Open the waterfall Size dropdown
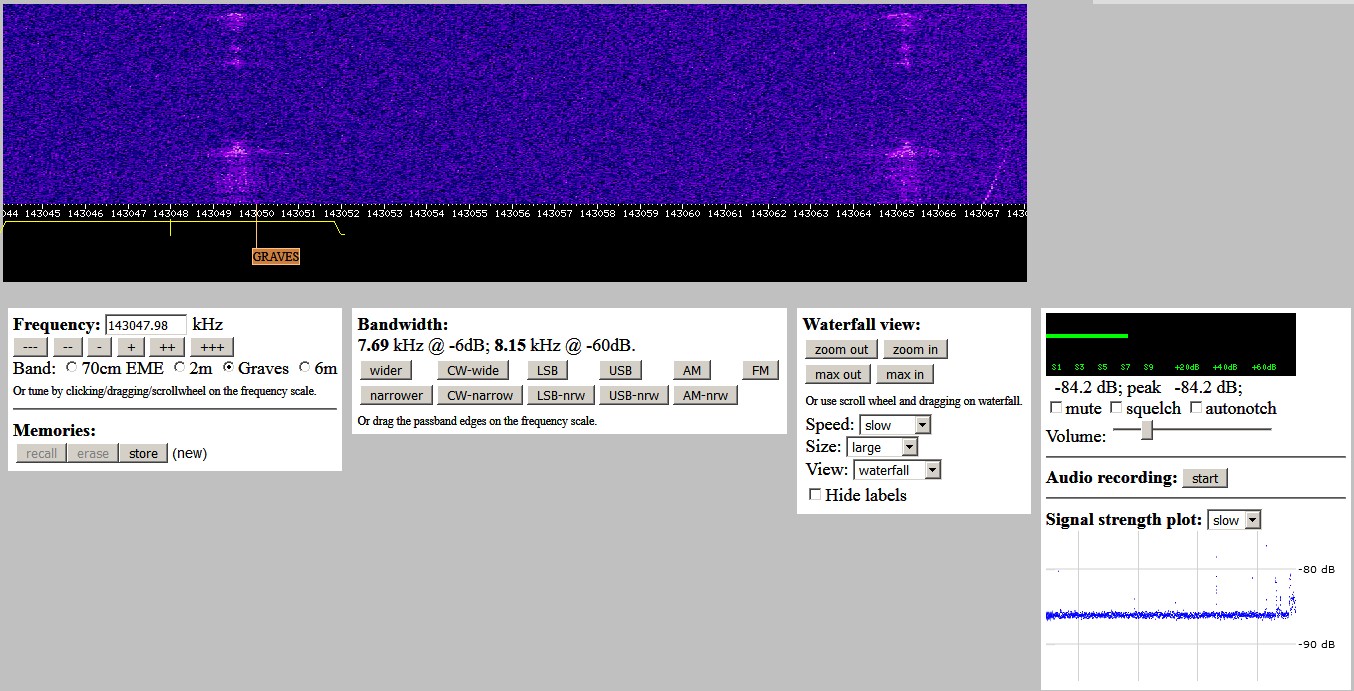The image size is (1354, 691). 882,447
